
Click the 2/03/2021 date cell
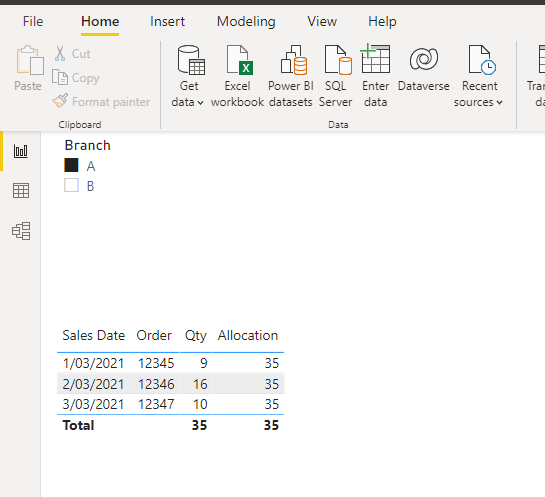click(x=93, y=384)
